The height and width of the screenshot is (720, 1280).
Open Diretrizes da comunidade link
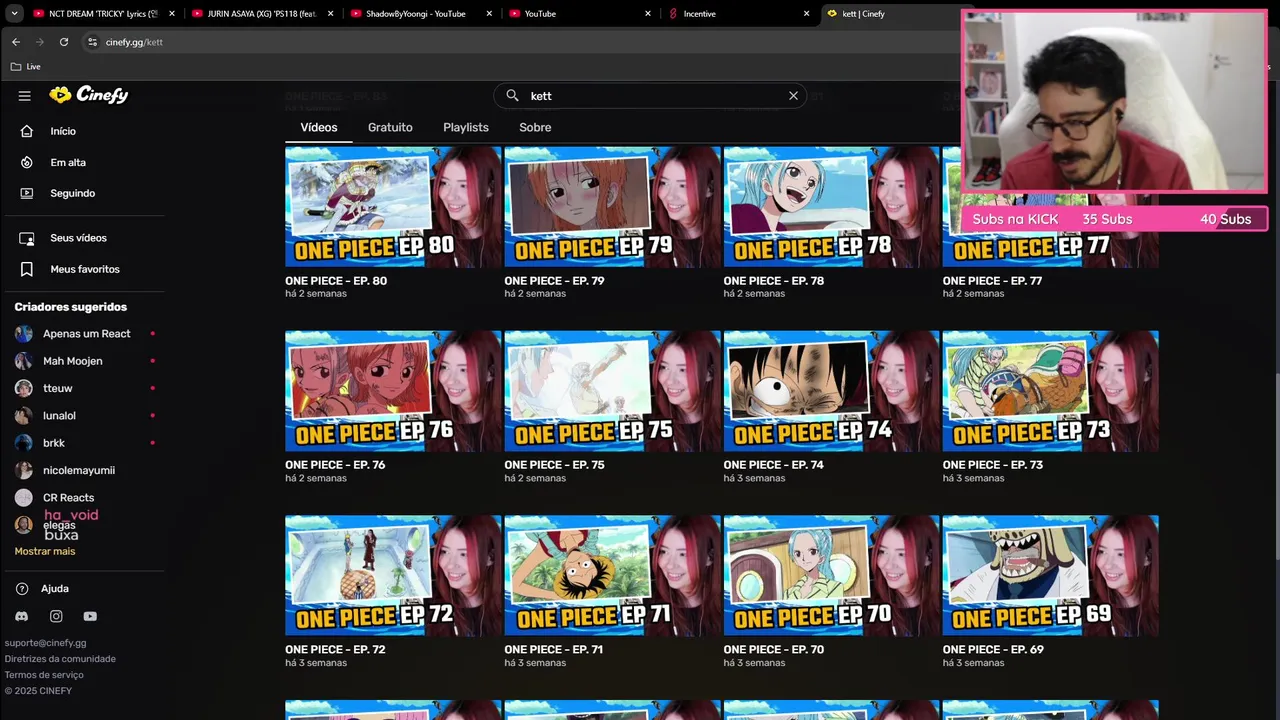60,659
